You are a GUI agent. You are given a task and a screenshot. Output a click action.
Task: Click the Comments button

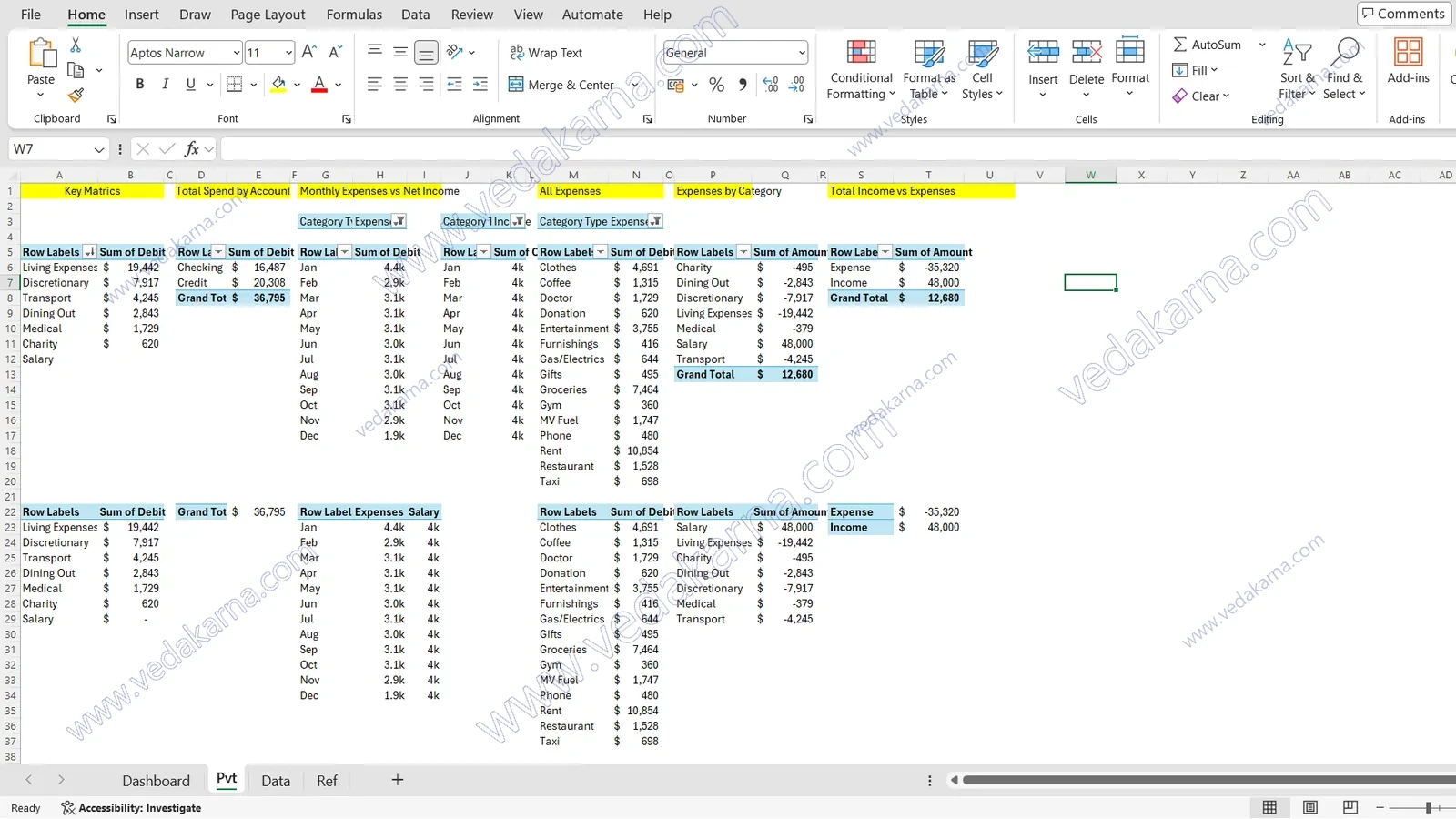[x=1404, y=14]
